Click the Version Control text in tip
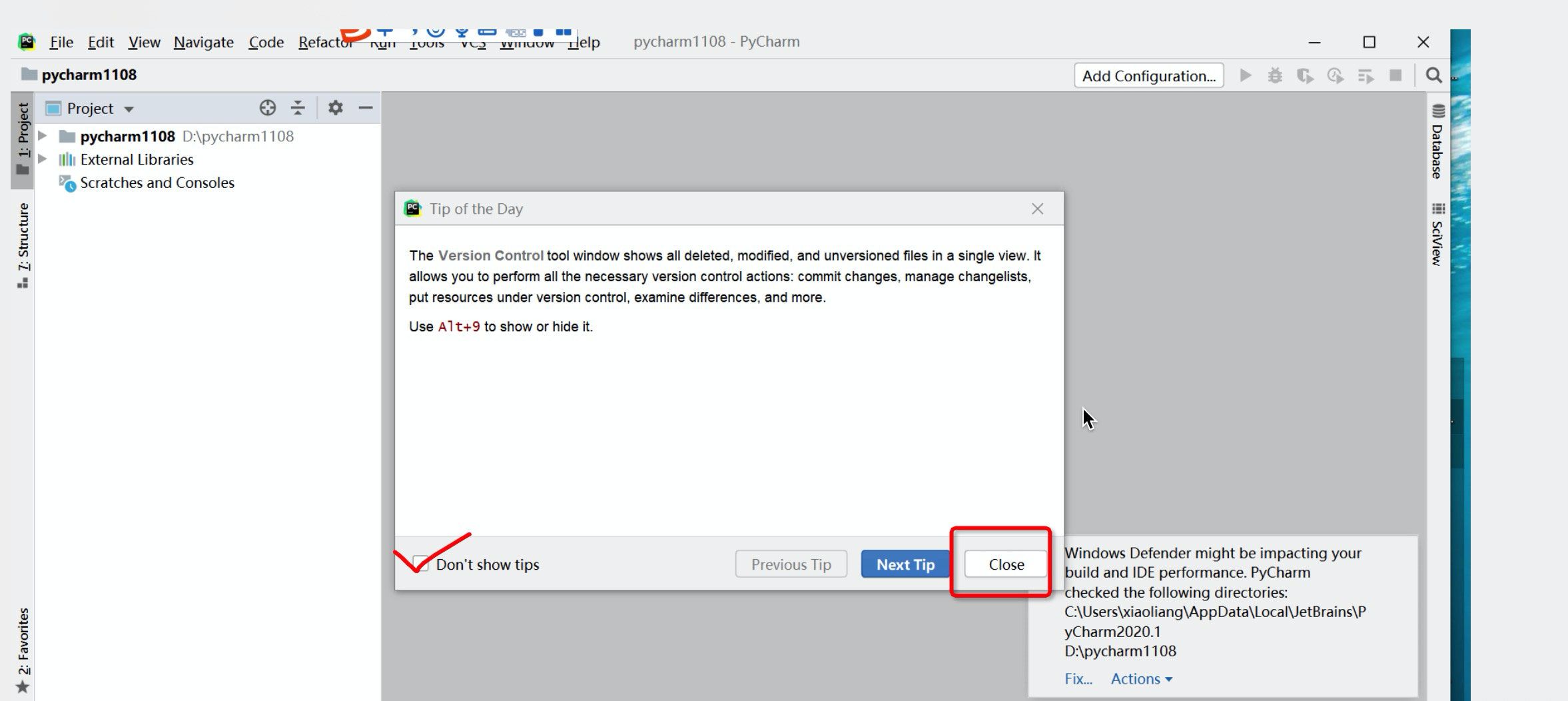Screen dimensions: 1568x701 [x=491, y=256]
